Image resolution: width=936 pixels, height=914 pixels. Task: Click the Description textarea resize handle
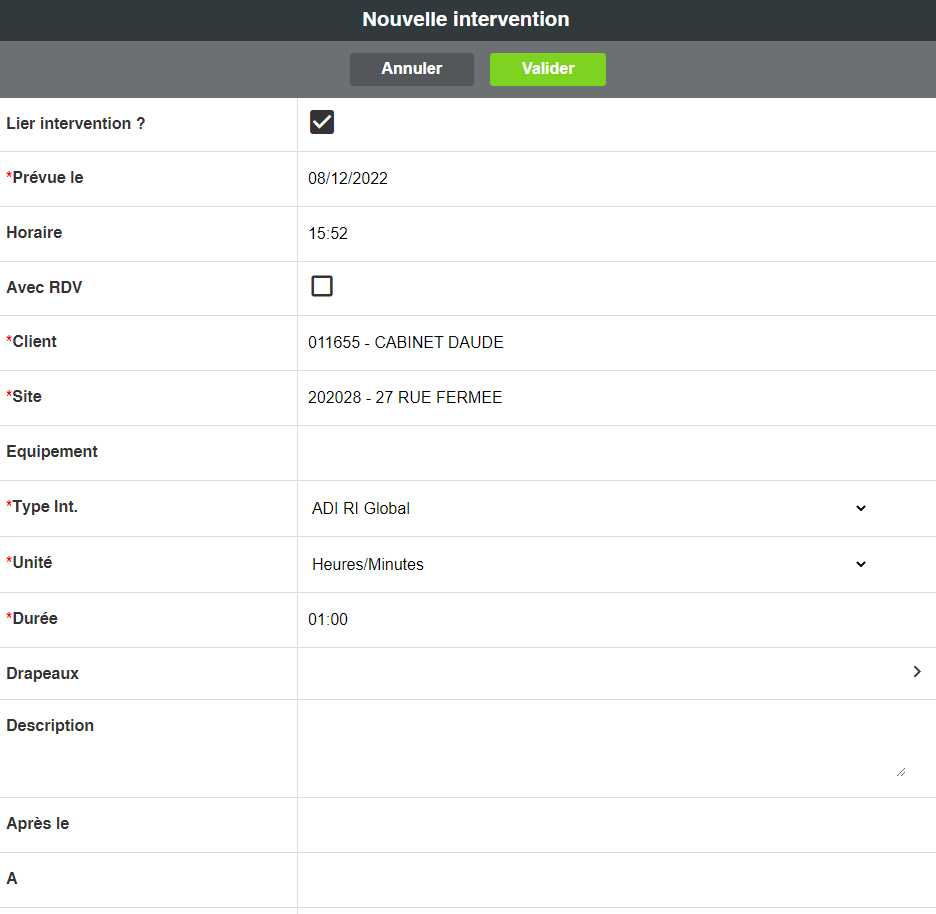901,772
